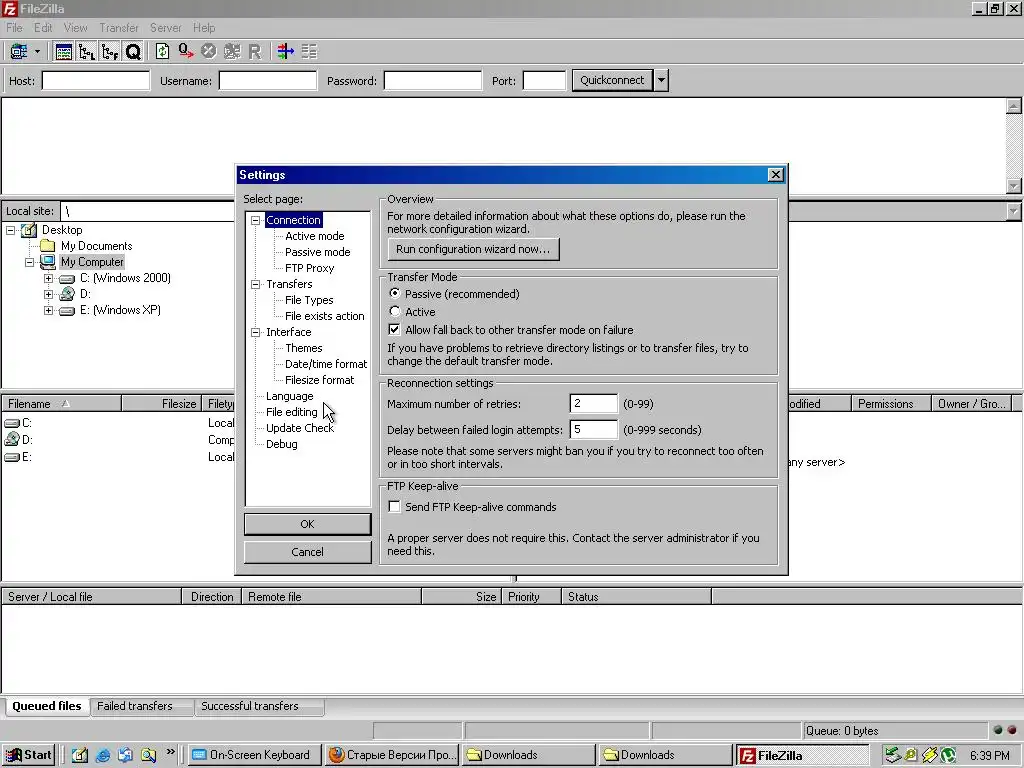Screen dimensions: 1024x768
Task: Click the disconnect from server icon
Action: click(232, 52)
